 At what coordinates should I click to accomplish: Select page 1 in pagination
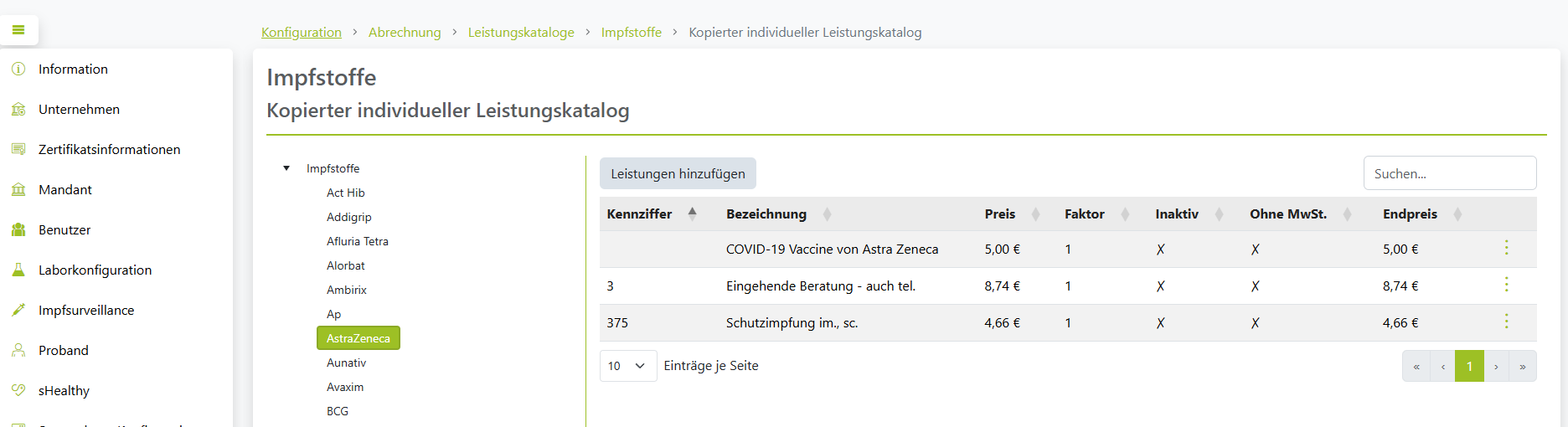point(1469,366)
